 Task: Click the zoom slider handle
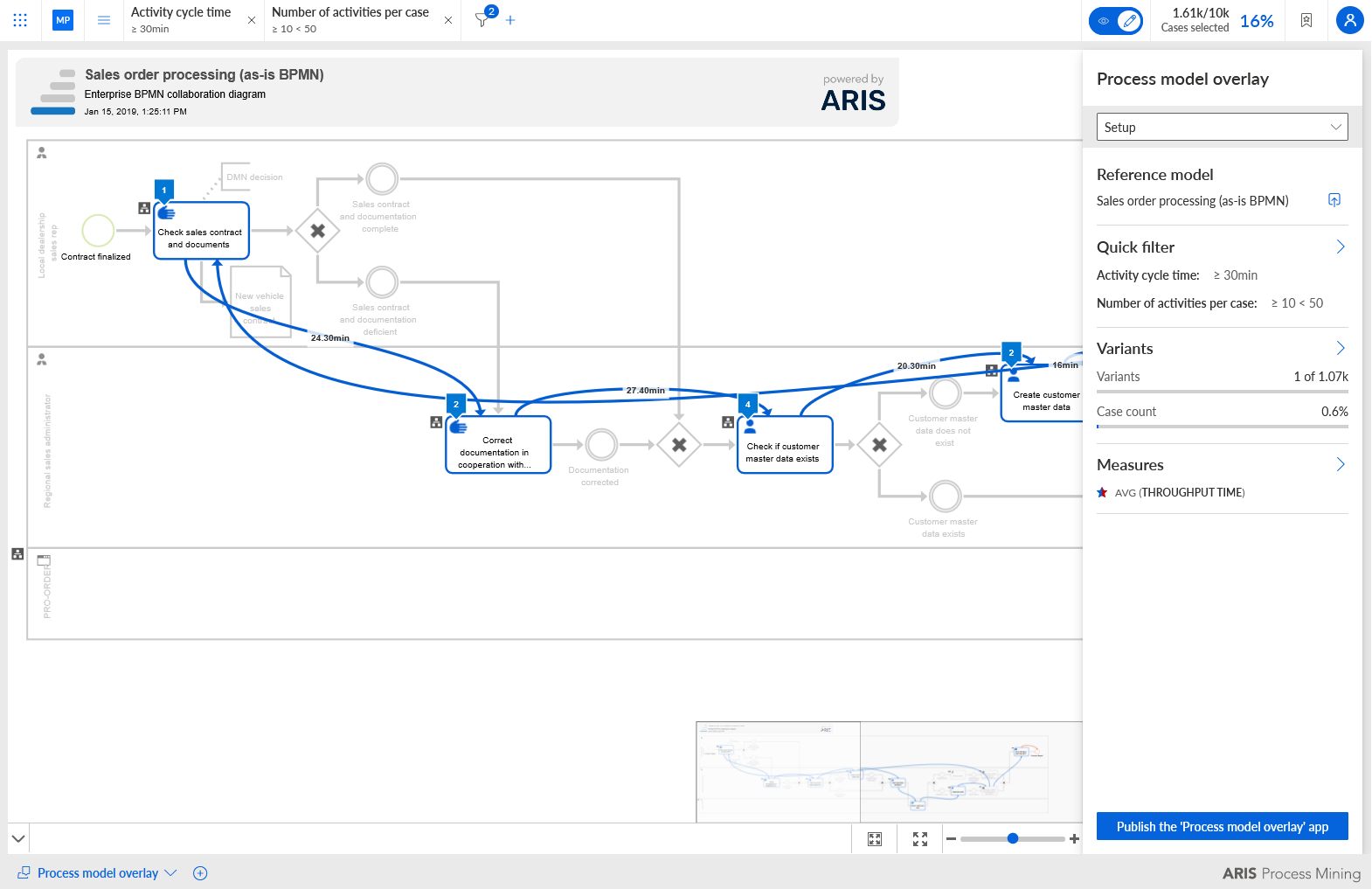[1013, 839]
